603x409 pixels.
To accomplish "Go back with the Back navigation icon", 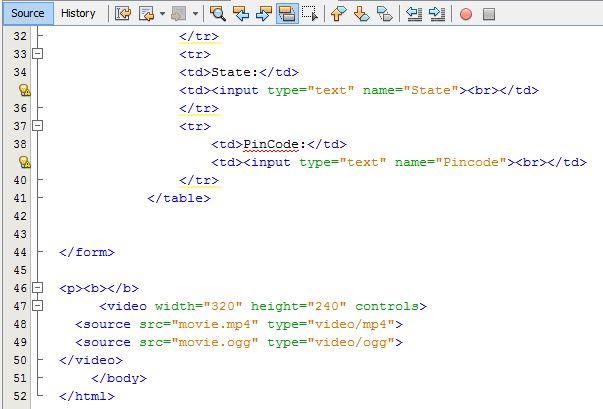I will coord(147,14).
